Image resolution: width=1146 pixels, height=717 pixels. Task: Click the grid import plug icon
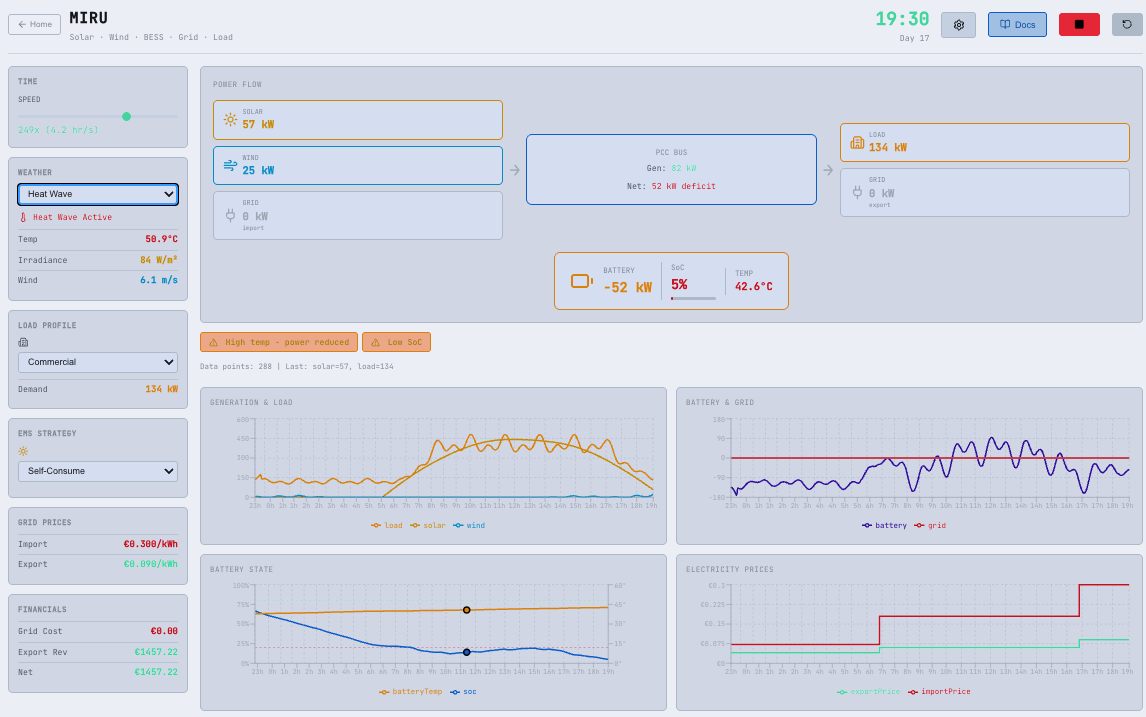(x=230, y=215)
